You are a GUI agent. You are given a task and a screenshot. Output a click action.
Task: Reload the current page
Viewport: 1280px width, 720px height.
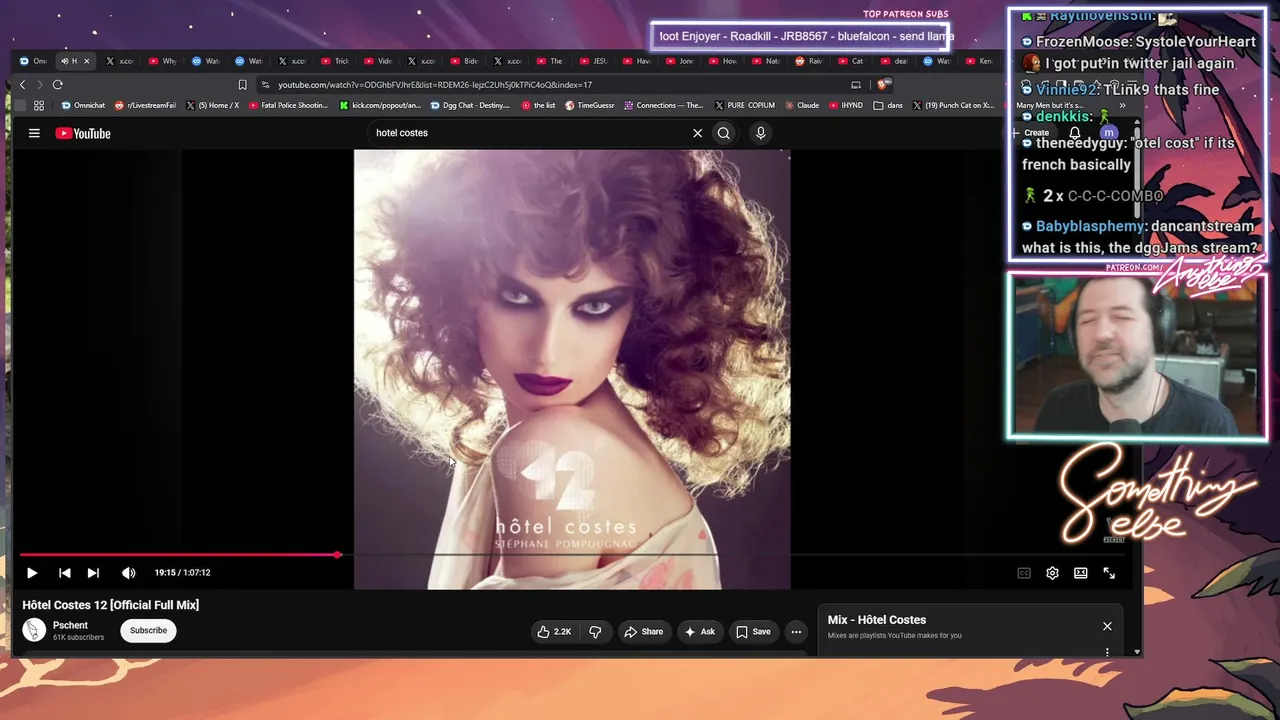click(x=58, y=85)
